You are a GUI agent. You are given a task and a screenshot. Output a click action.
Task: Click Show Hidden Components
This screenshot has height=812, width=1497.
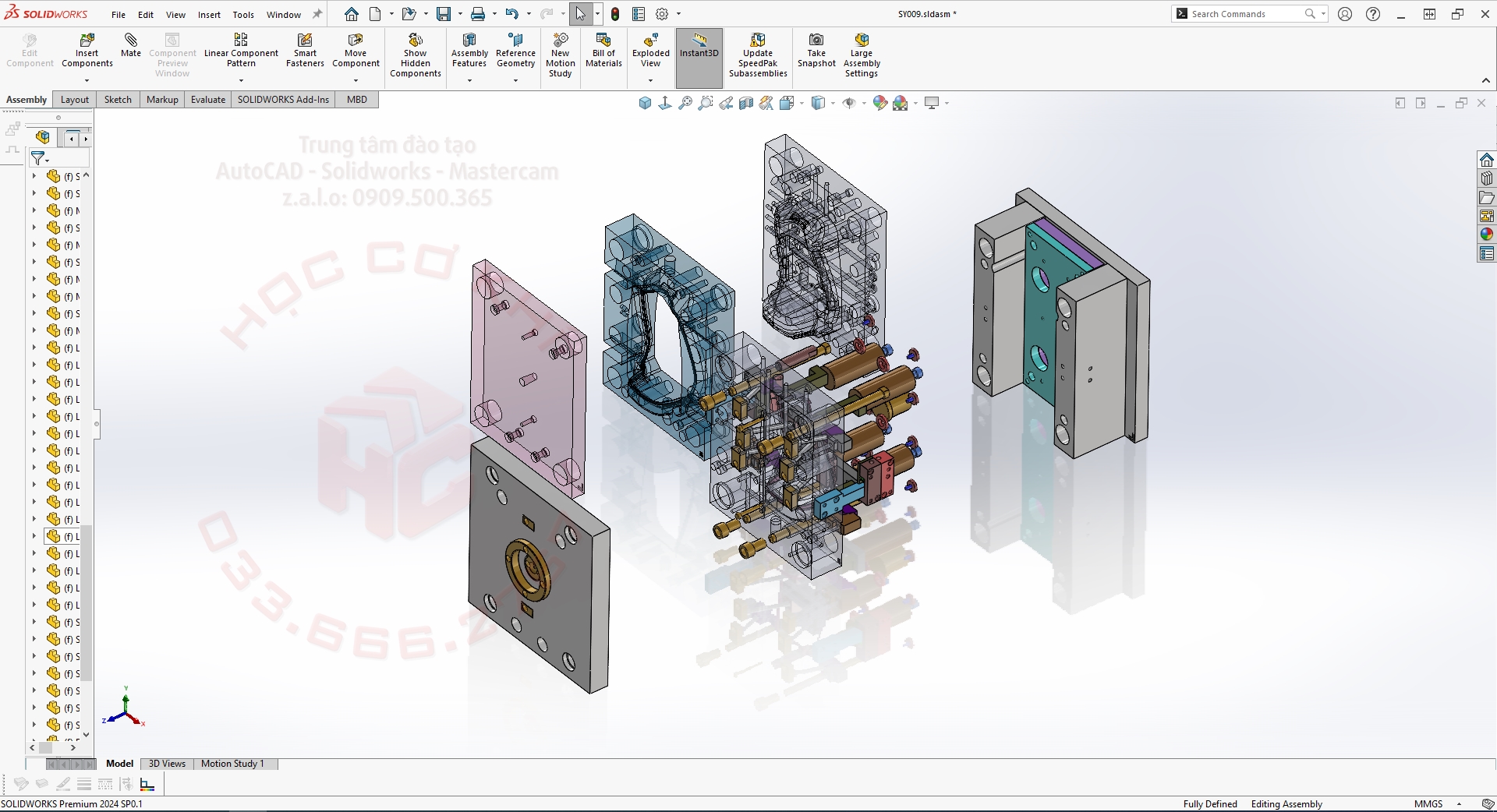[416, 55]
